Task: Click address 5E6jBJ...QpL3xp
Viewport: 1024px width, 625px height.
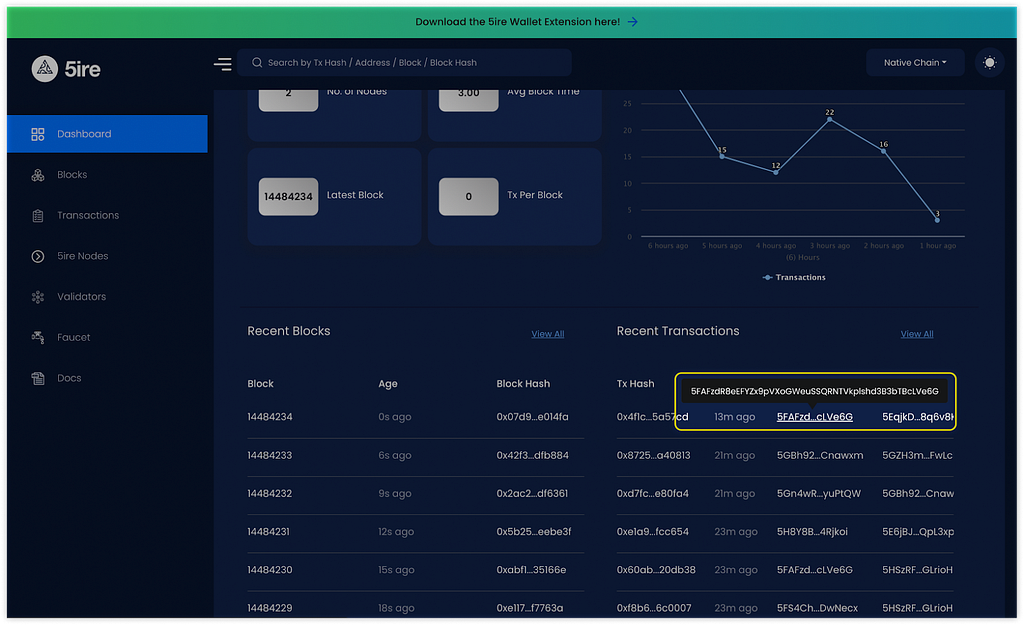Action: [x=918, y=532]
